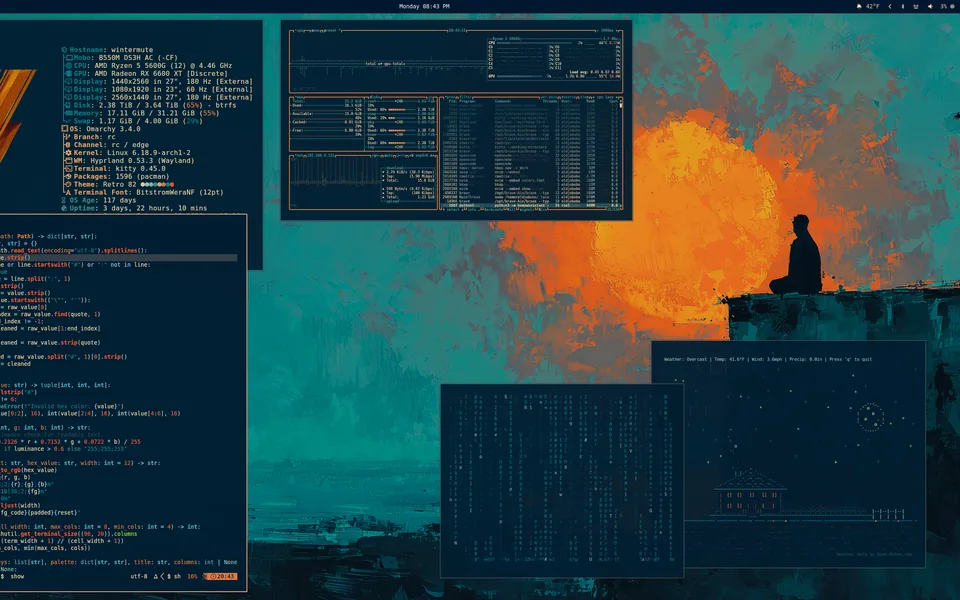Click the GPU usage bar in btop
The image size is (960, 600).
click(x=520, y=76)
